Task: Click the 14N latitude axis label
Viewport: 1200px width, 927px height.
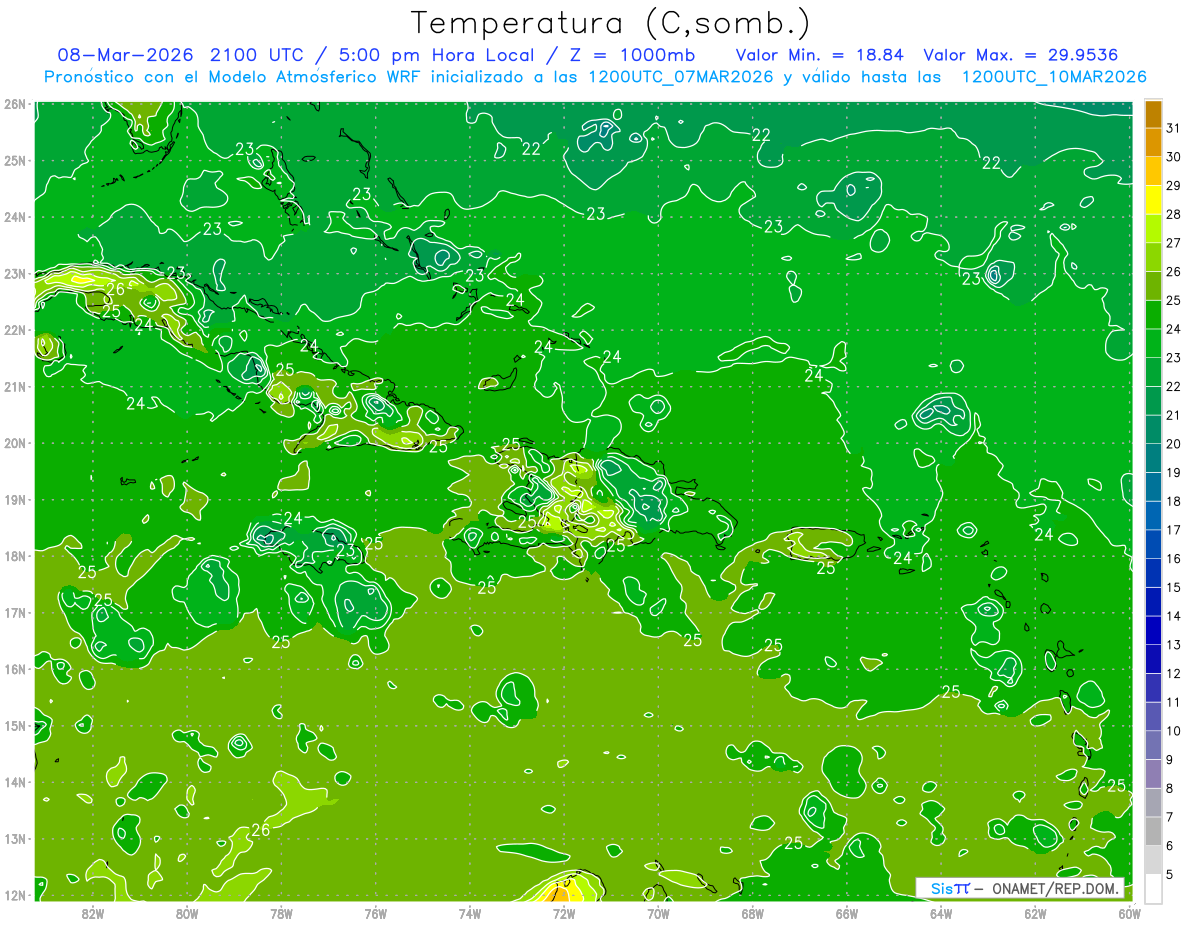Action: tap(14, 782)
